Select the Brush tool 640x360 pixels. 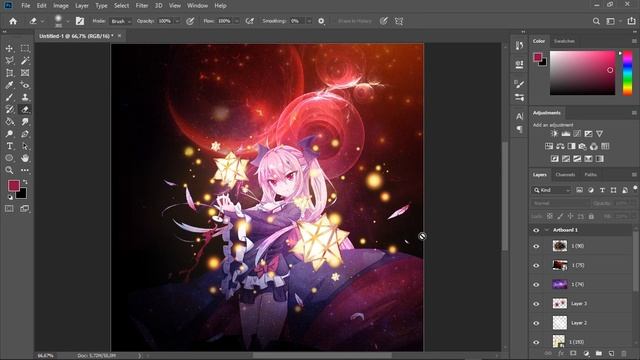click(x=9, y=98)
